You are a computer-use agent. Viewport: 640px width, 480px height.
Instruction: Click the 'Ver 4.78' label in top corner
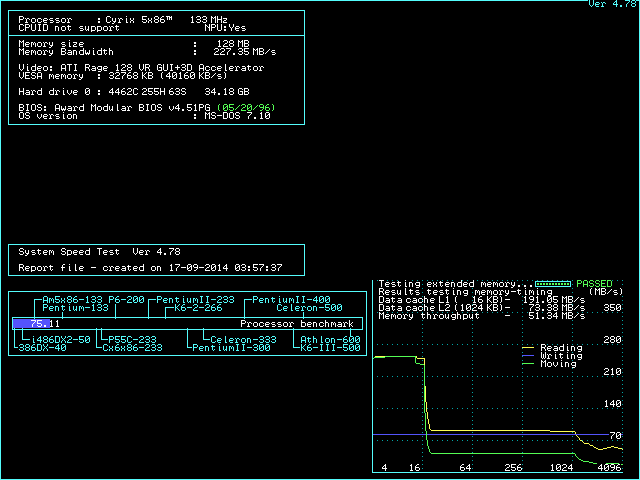pos(613,4)
